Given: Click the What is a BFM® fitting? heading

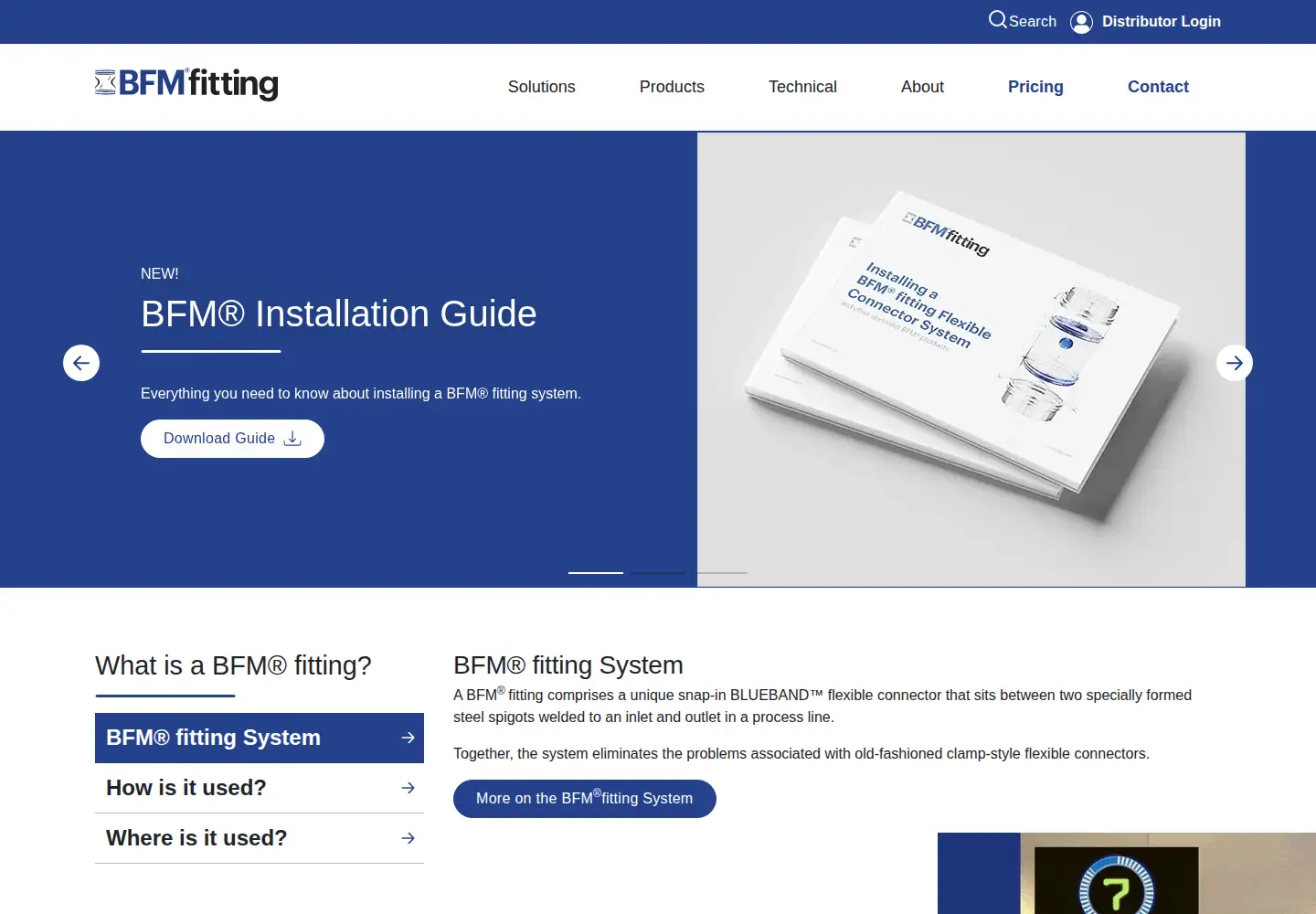Looking at the screenshot, I should click(233, 665).
